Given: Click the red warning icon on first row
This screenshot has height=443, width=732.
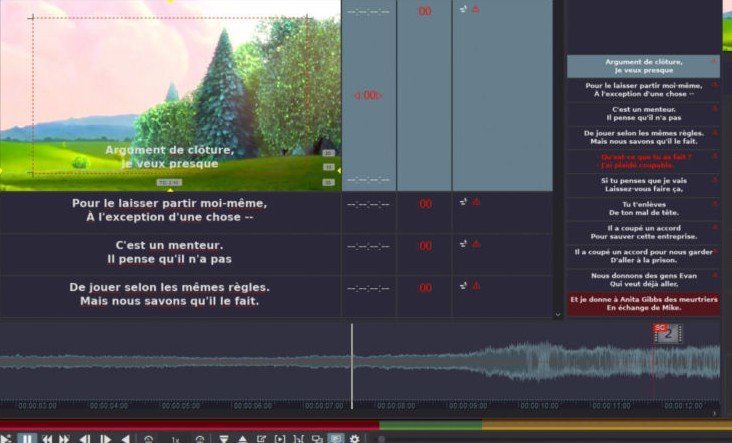Looking at the screenshot, I should click(476, 9).
